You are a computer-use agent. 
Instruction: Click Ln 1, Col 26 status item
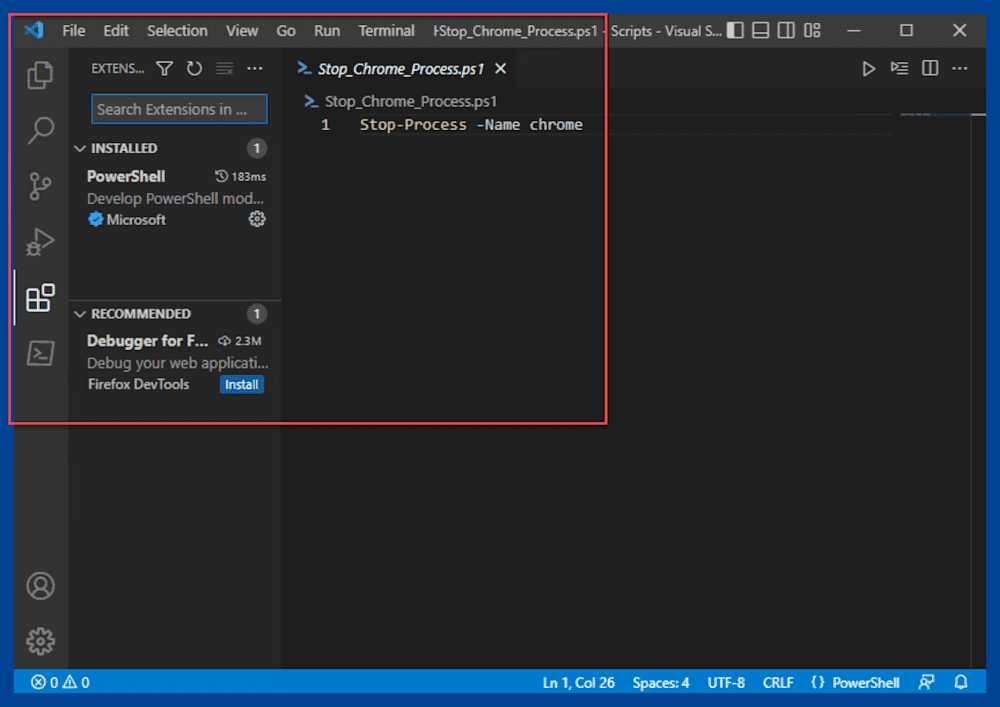[578, 683]
